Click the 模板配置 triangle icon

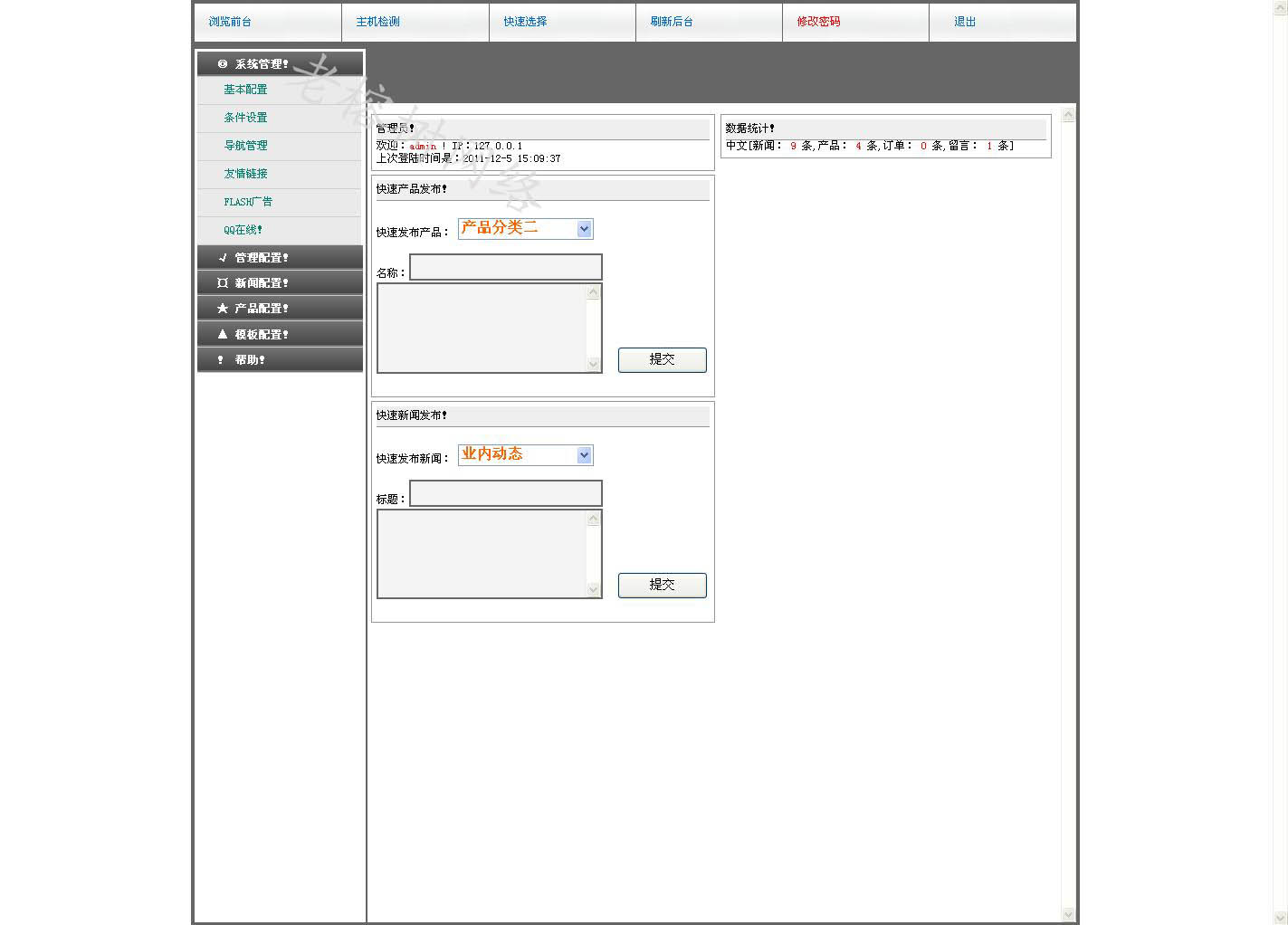pos(223,334)
